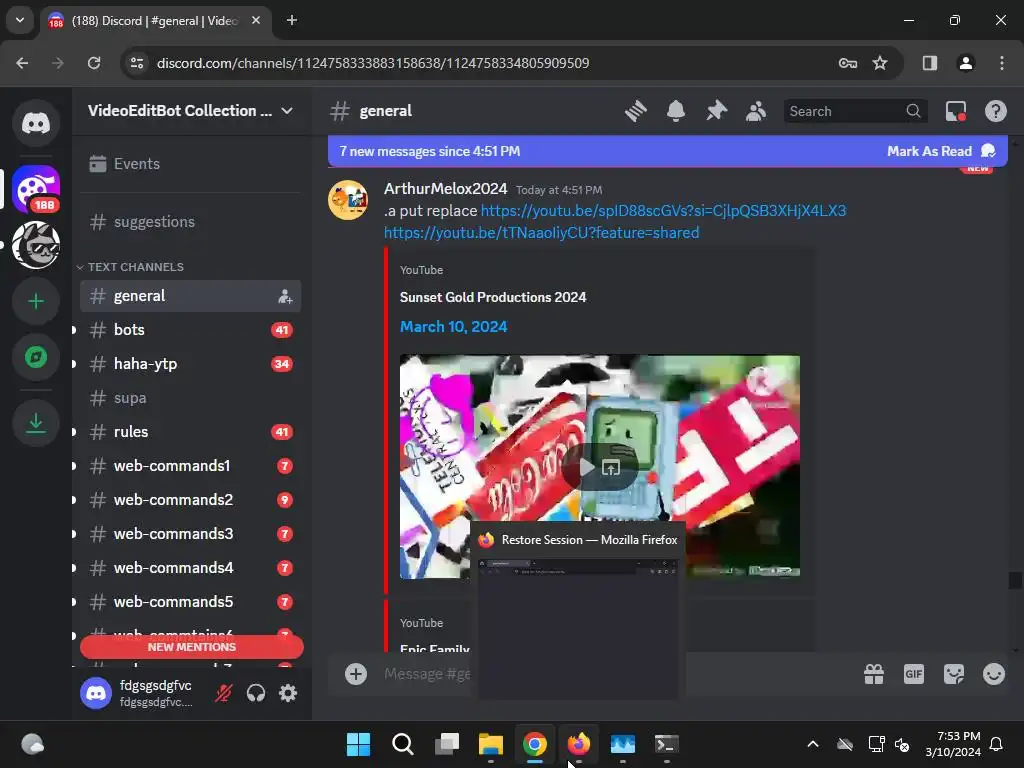Open youtu.be/spID88scGVs link
The width and height of the screenshot is (1024, 768).
tap(663, 211)
